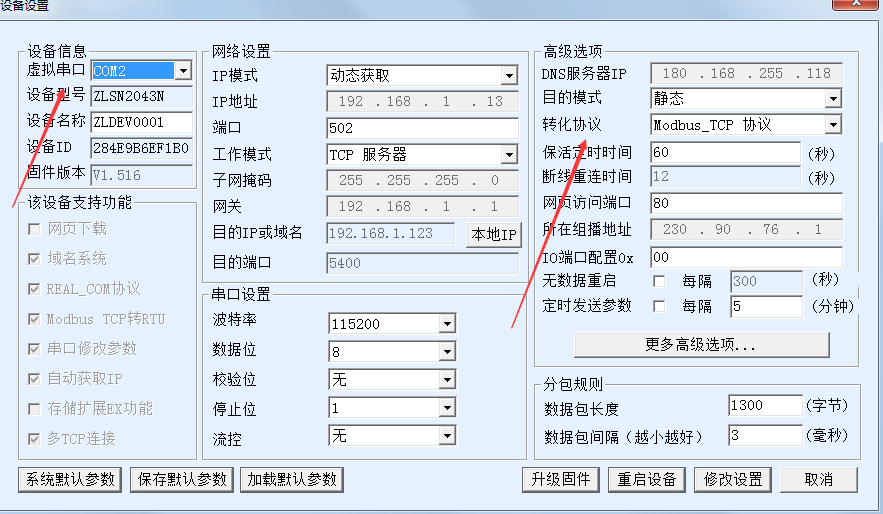
Task: Open the 校验位 dropdown
Action: coord(446,380)
